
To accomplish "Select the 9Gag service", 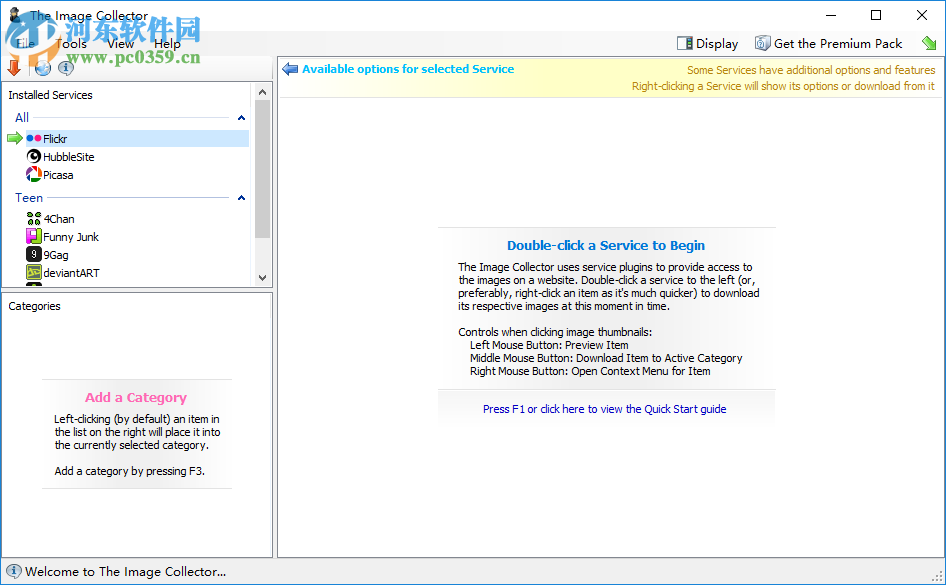I will pyautogui.click(x=55, y=255).
